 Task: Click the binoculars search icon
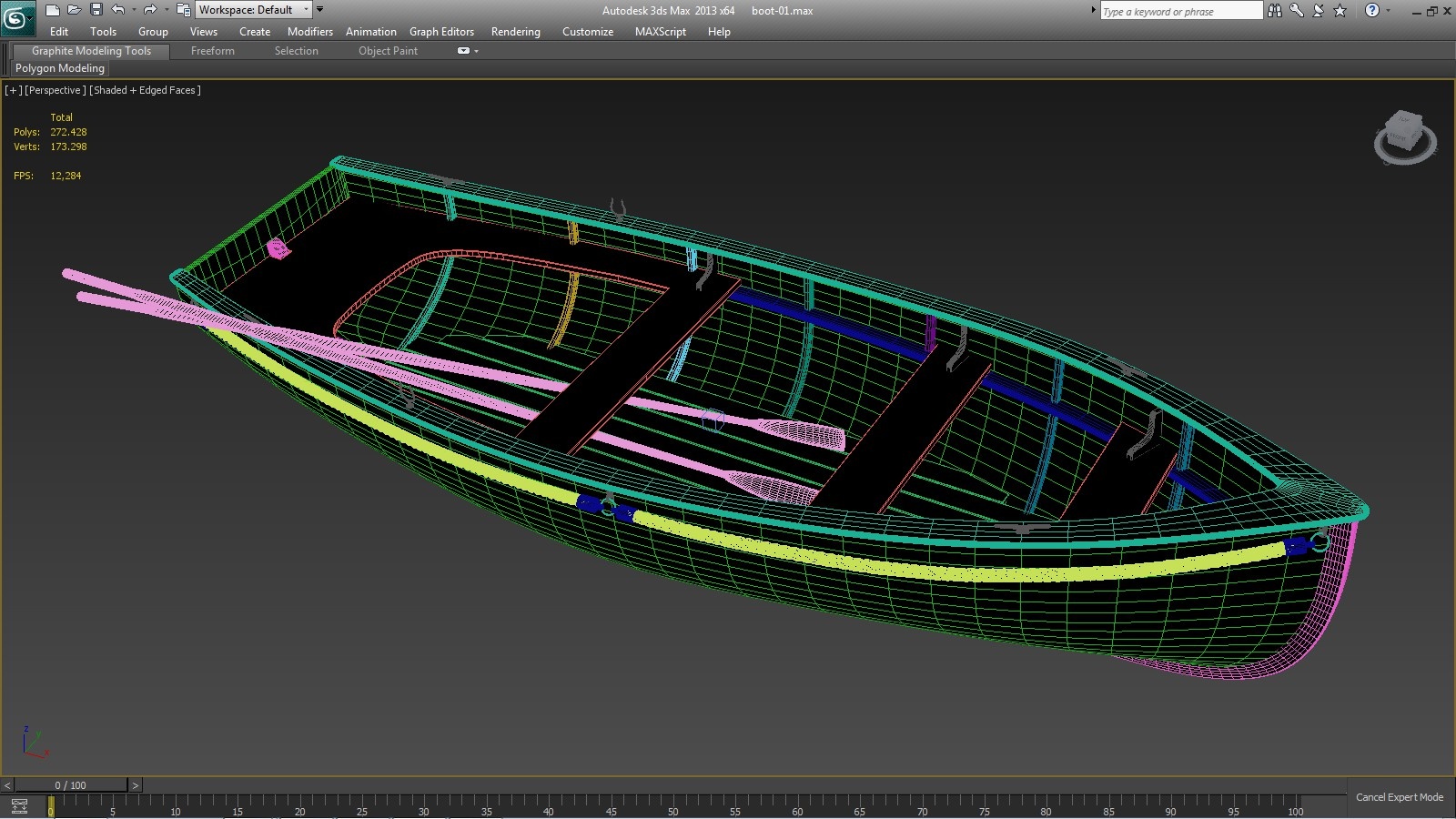point(1275,10)
